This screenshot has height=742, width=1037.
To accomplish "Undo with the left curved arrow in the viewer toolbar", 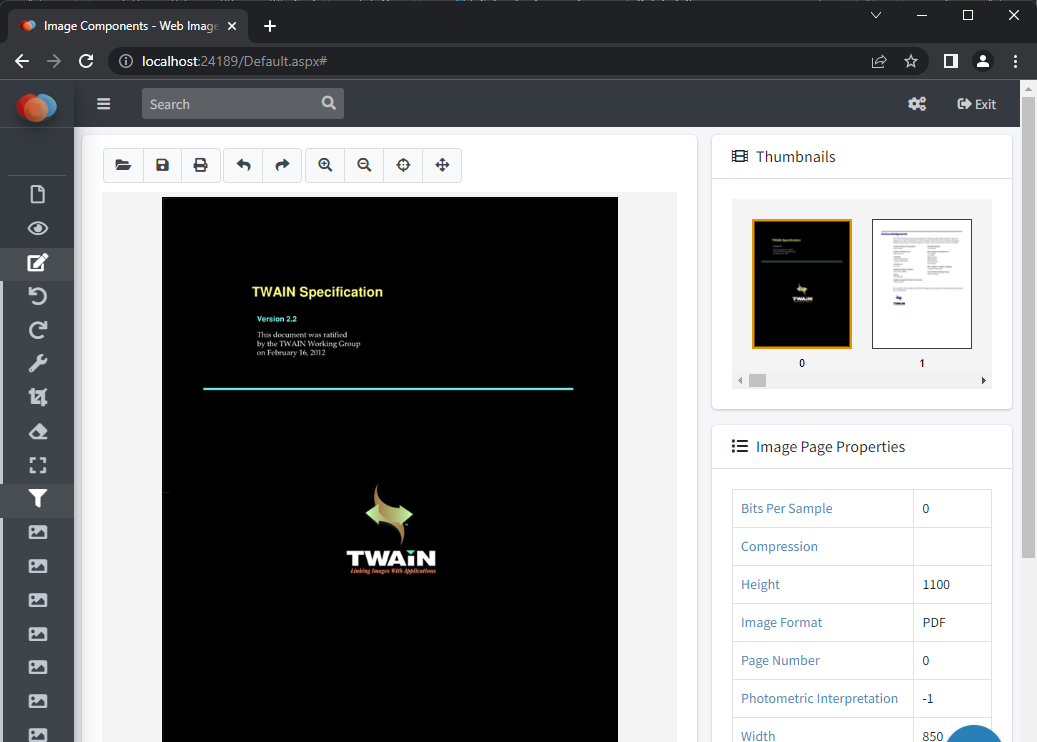I will click(x=243, y=165).
